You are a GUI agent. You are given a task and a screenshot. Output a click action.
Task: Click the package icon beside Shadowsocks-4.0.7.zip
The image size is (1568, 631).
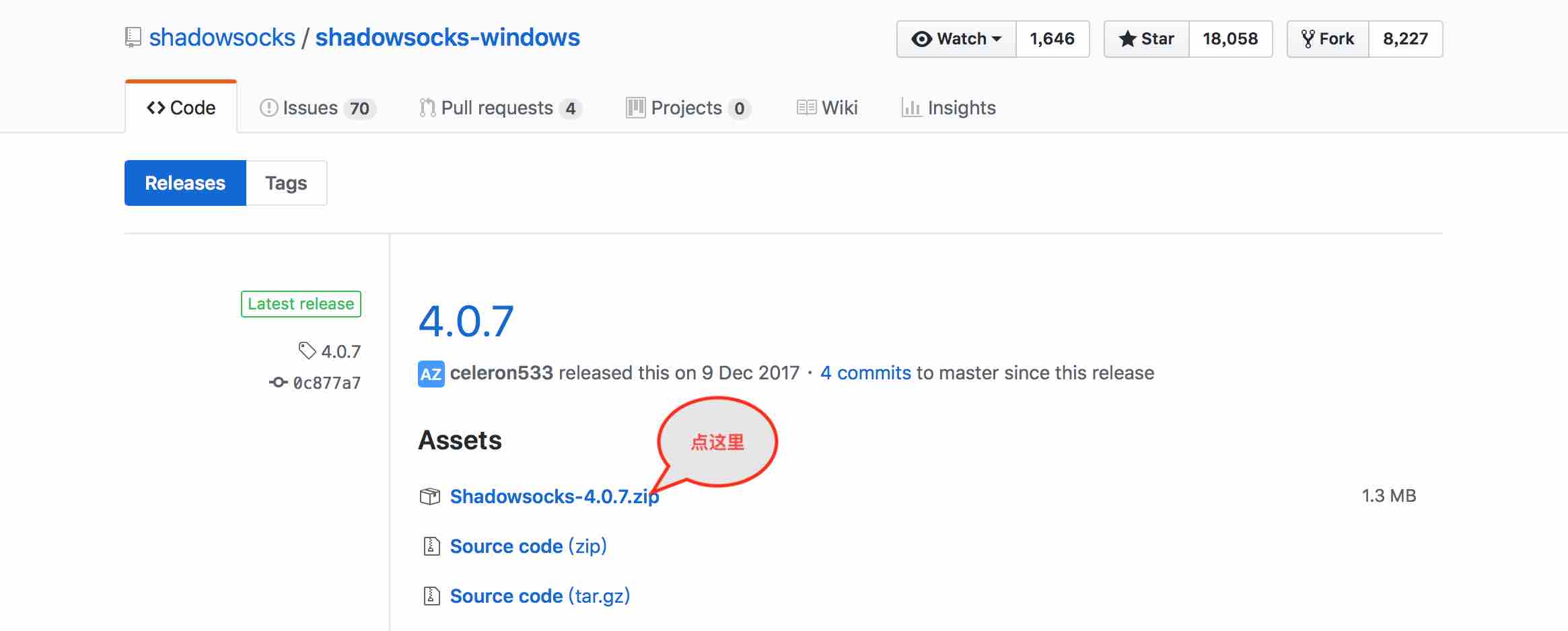point(430,496)
